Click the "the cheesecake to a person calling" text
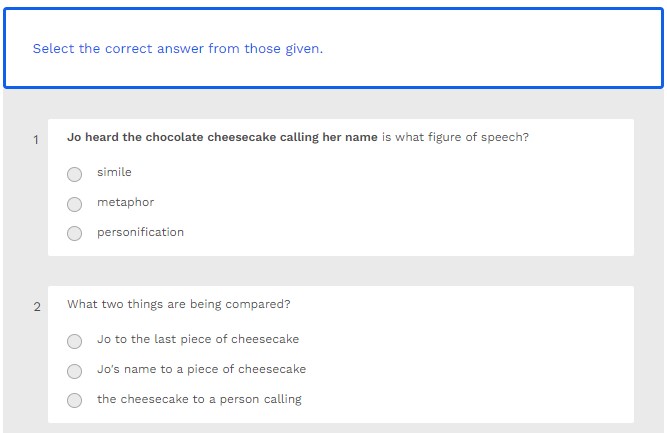 [199, 399]
